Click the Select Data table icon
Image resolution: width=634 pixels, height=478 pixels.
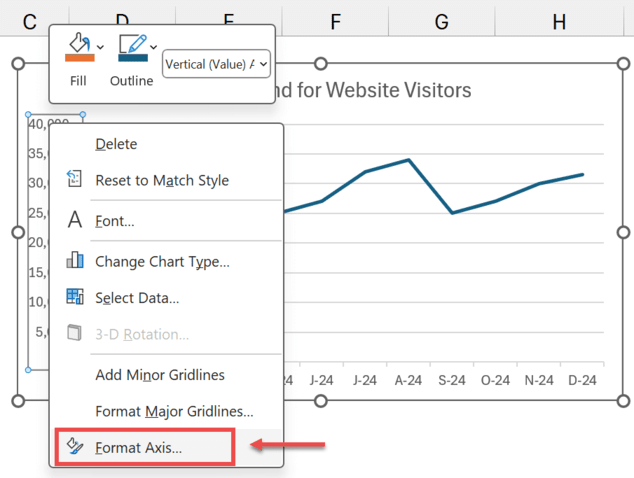tap(75, 297)
